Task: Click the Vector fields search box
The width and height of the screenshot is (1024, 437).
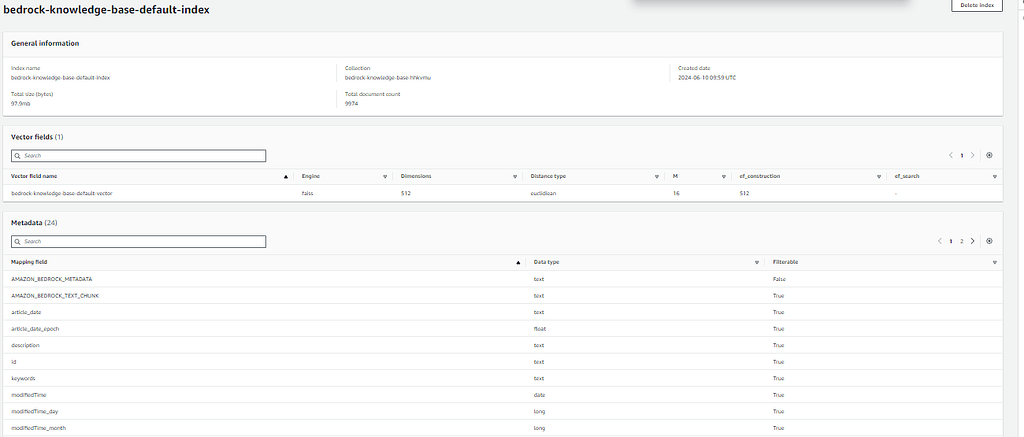Action: tap(138, 156)
